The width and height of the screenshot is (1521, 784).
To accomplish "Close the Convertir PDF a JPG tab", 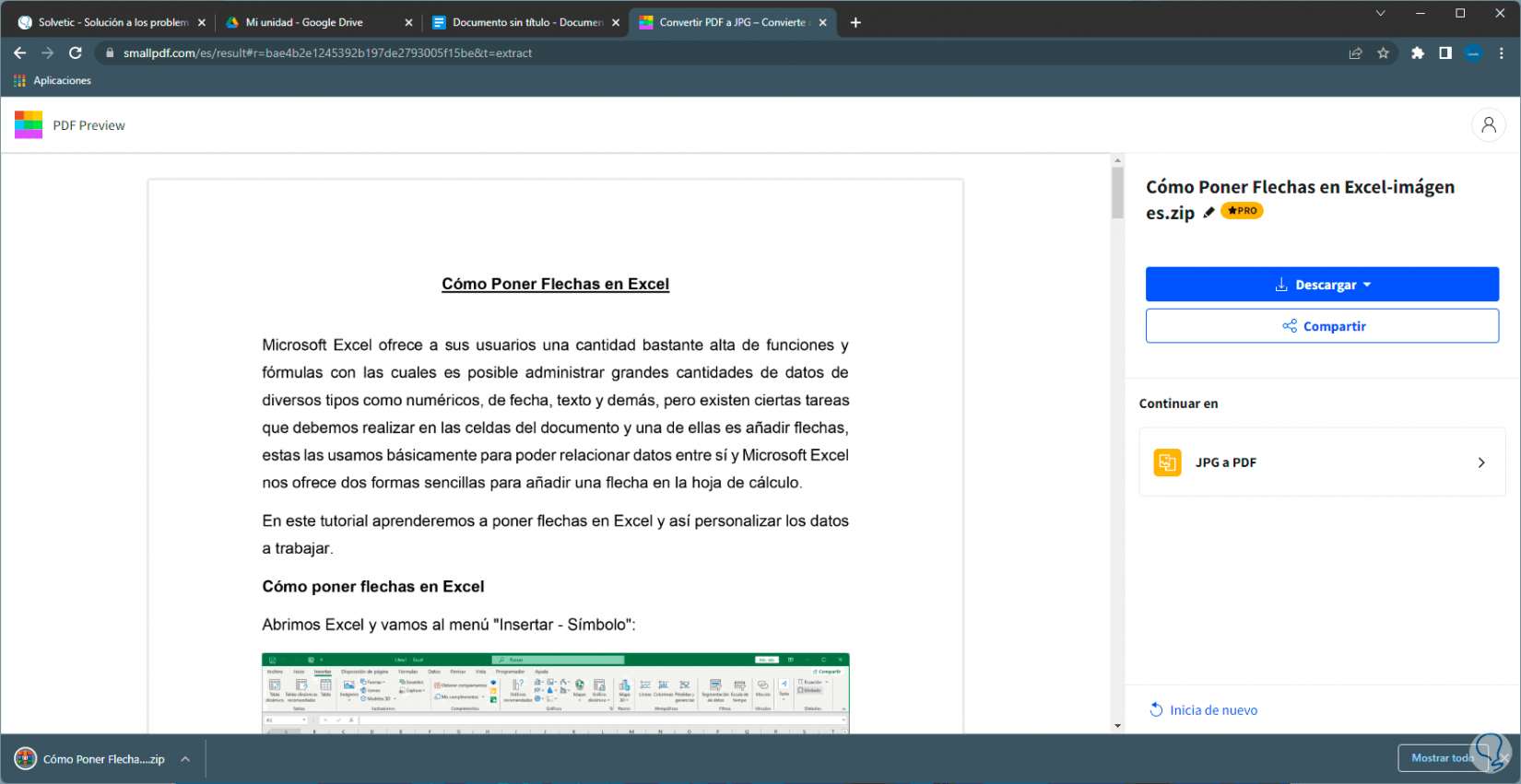I will (823, 22).
